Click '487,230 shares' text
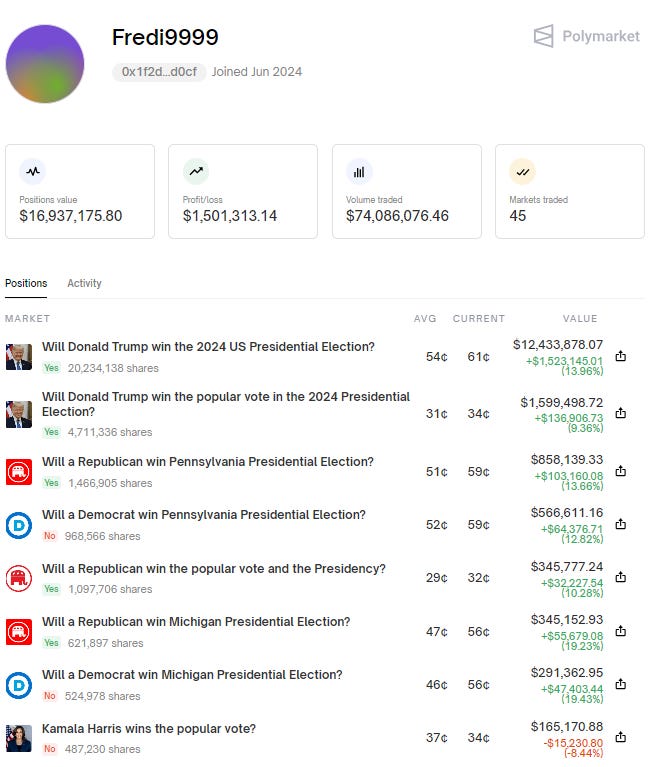653x767 pixels. pos(102,749)
